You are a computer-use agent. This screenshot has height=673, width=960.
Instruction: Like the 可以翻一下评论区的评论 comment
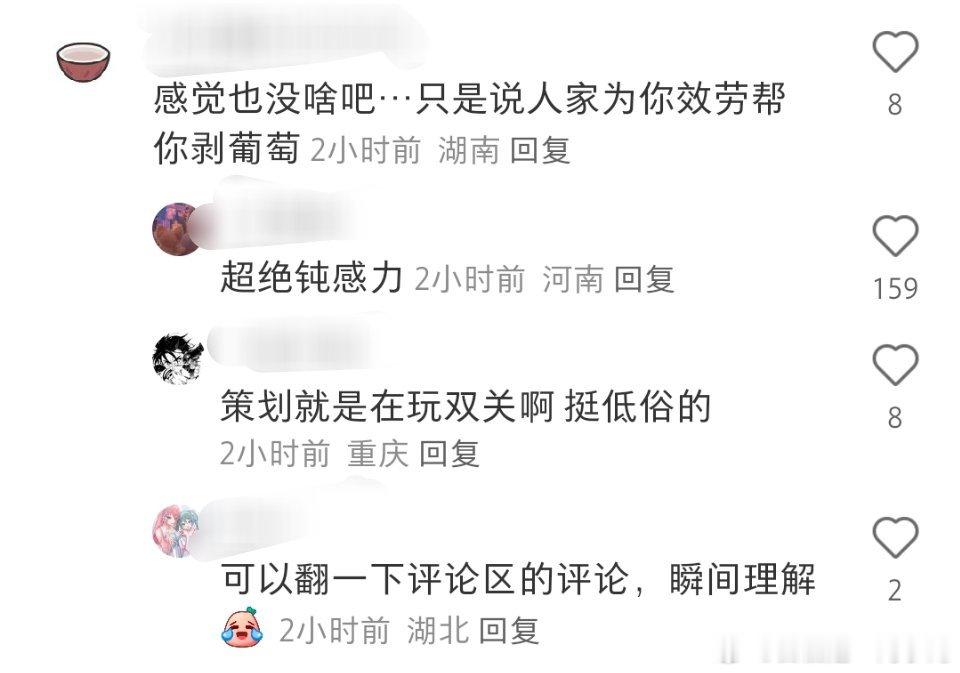click(x=894, y=537)
